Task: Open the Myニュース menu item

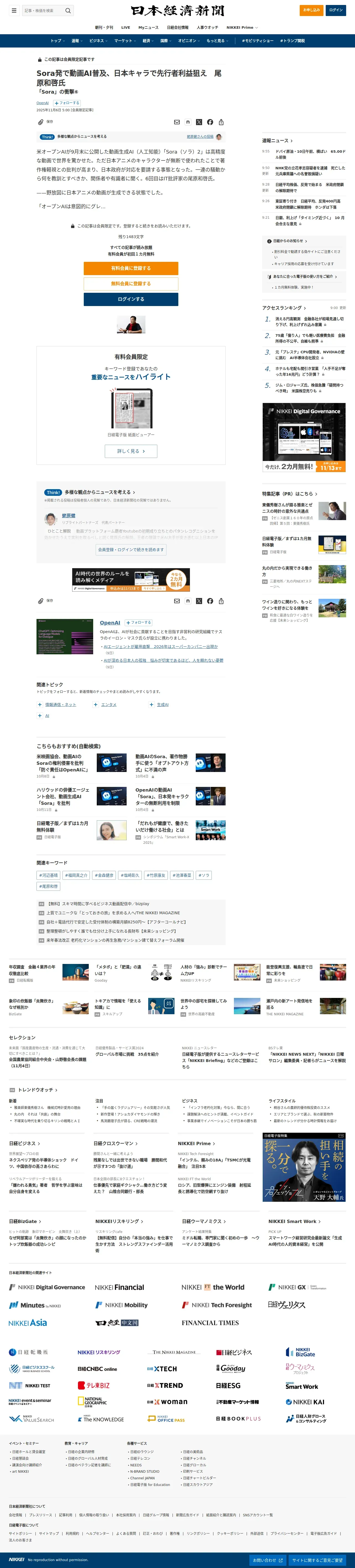Action: point(148,27)
